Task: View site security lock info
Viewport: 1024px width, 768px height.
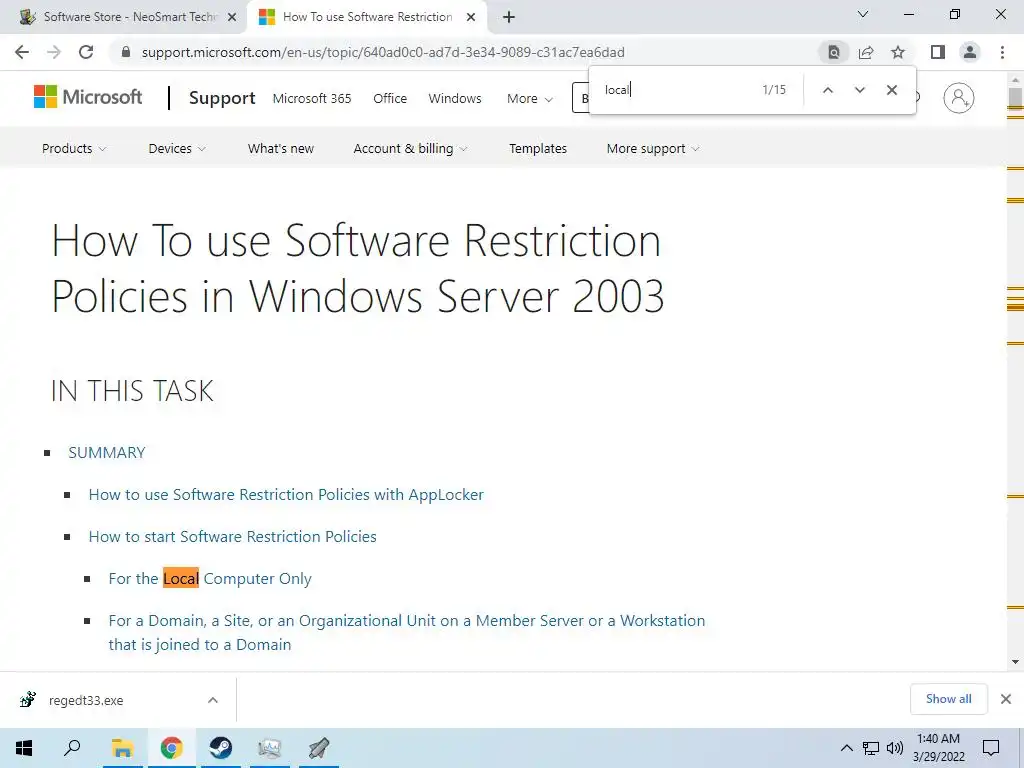Action: tap(126, 52)
